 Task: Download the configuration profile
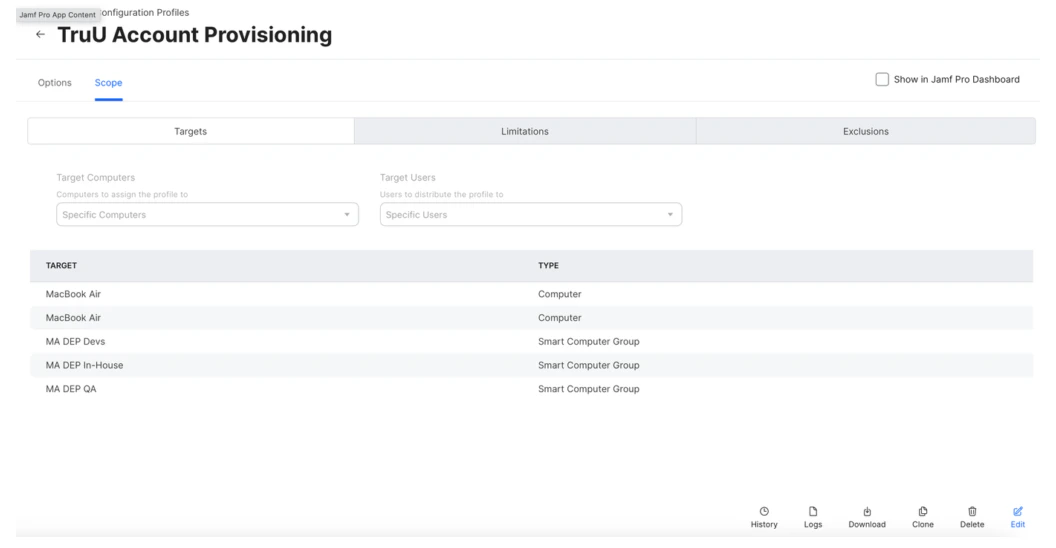867,517
